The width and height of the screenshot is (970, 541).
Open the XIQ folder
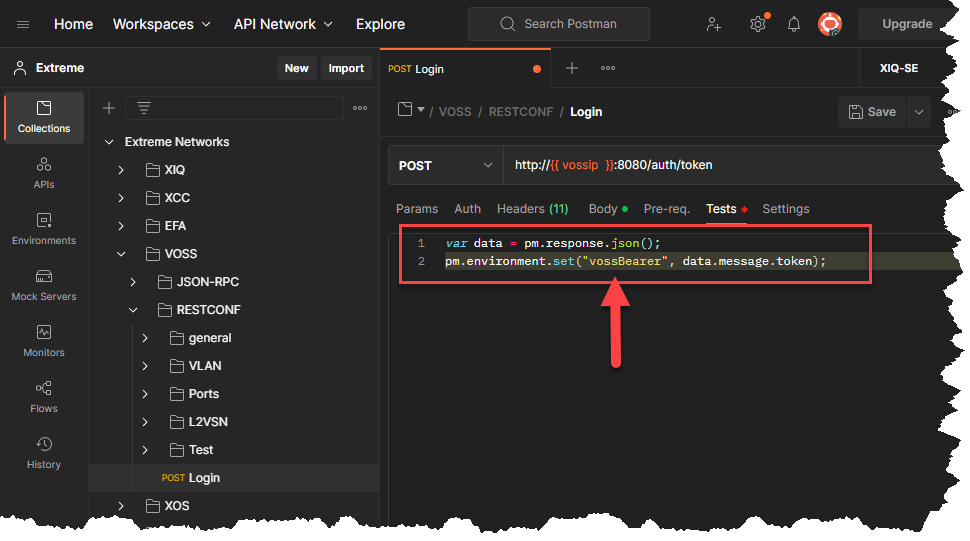[174, 170]
